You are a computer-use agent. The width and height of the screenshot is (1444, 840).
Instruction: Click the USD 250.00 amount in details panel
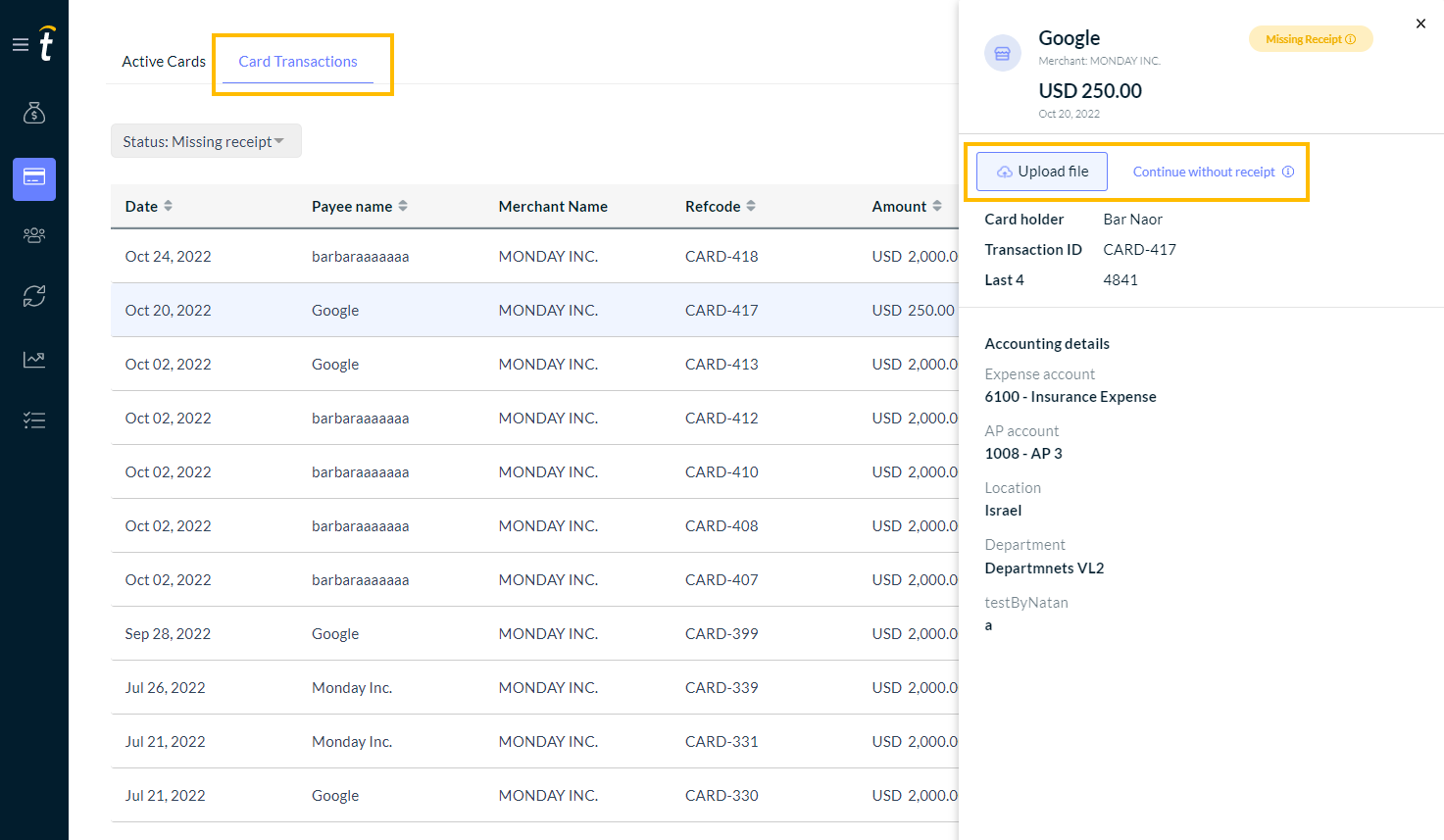click(1090, 90)
